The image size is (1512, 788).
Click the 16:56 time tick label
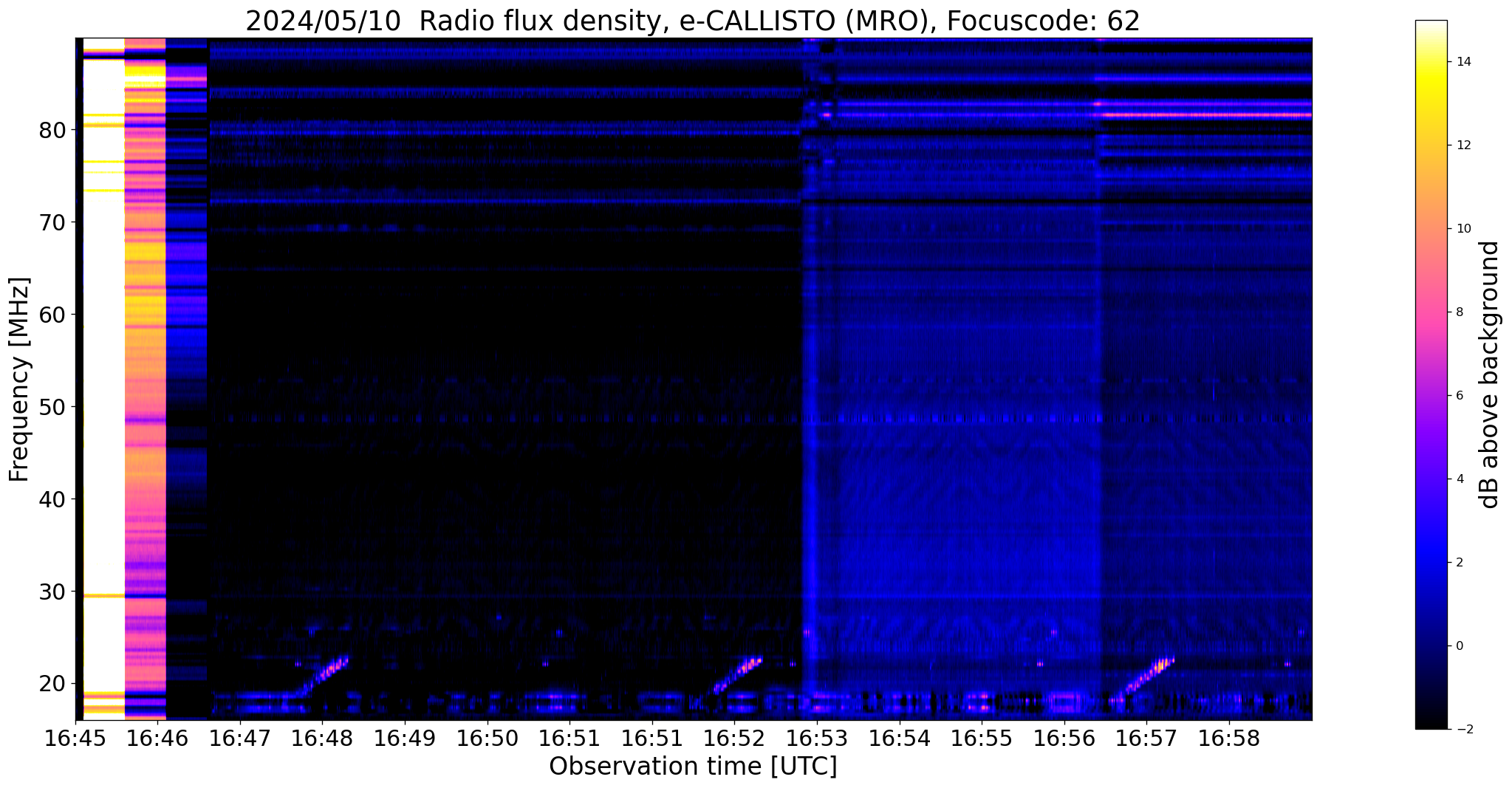pyautogui.click(x=1064, y=739)
